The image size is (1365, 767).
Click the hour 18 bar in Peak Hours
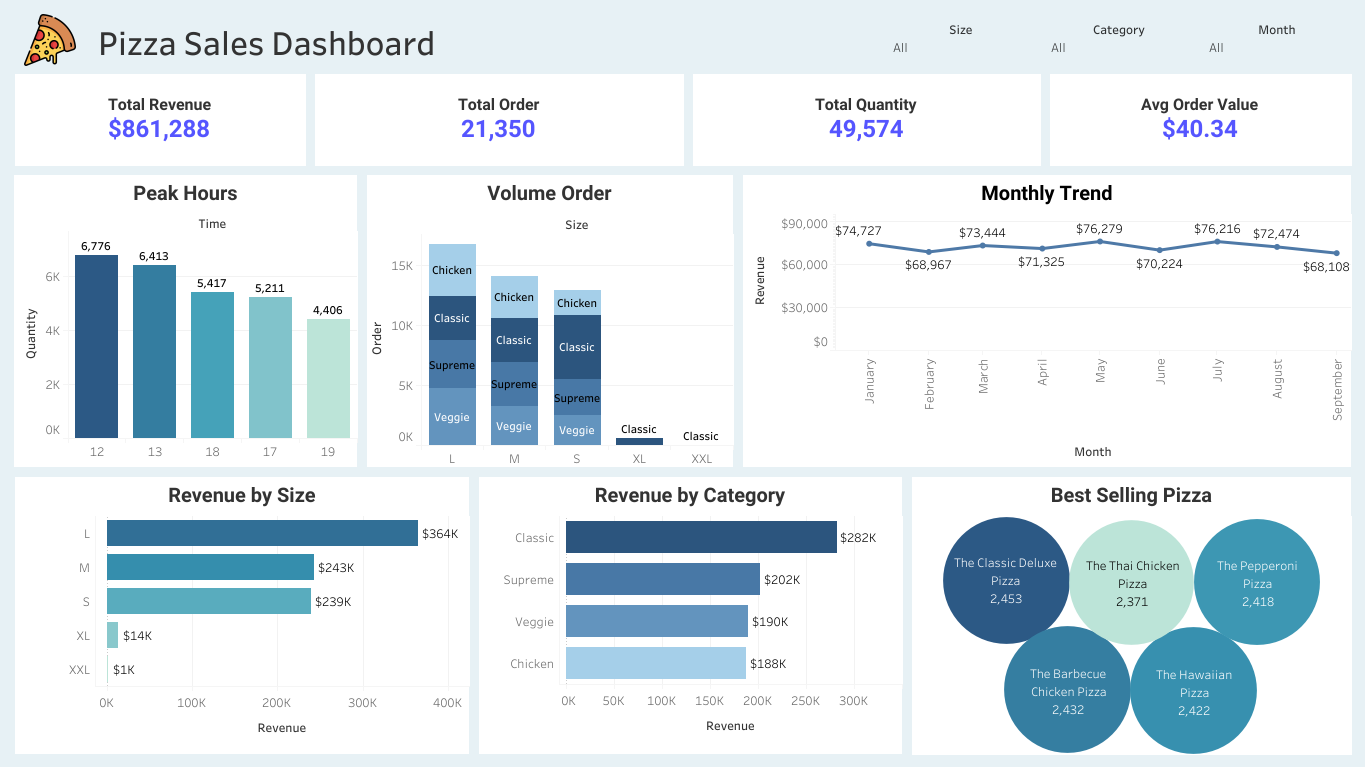pos(212,365)
